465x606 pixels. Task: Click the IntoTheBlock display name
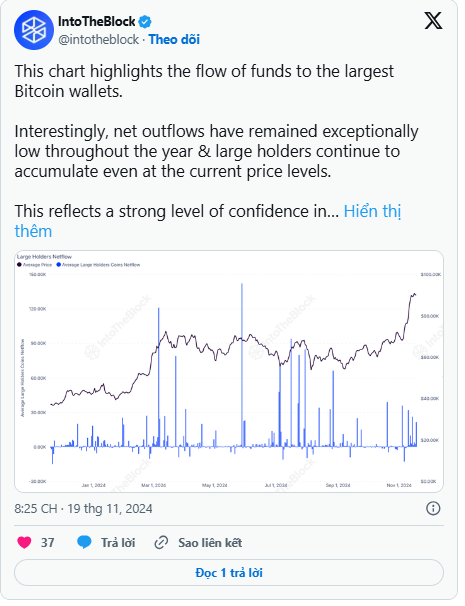(97, 22)
